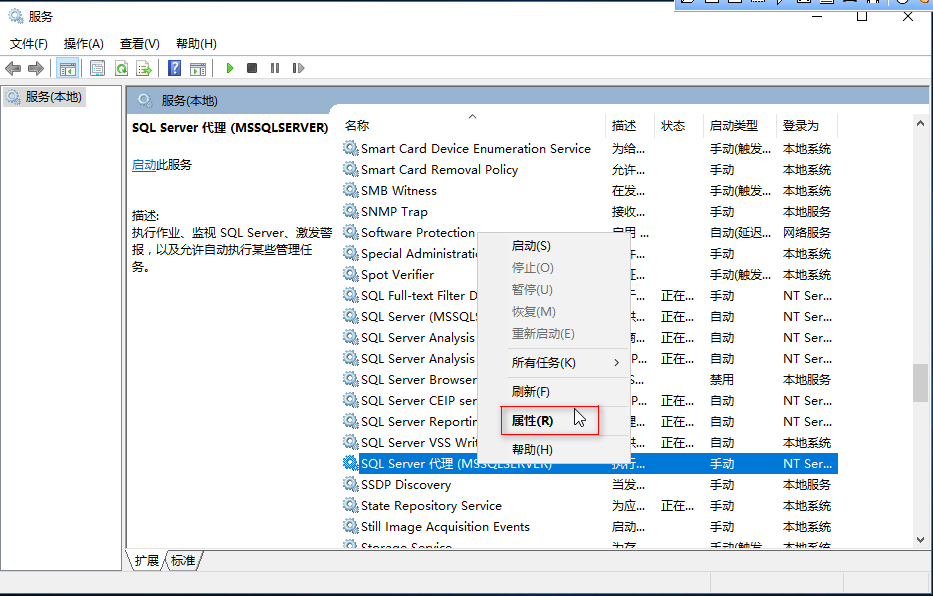Click the green Refresh toolbar icon

(121, 68)
